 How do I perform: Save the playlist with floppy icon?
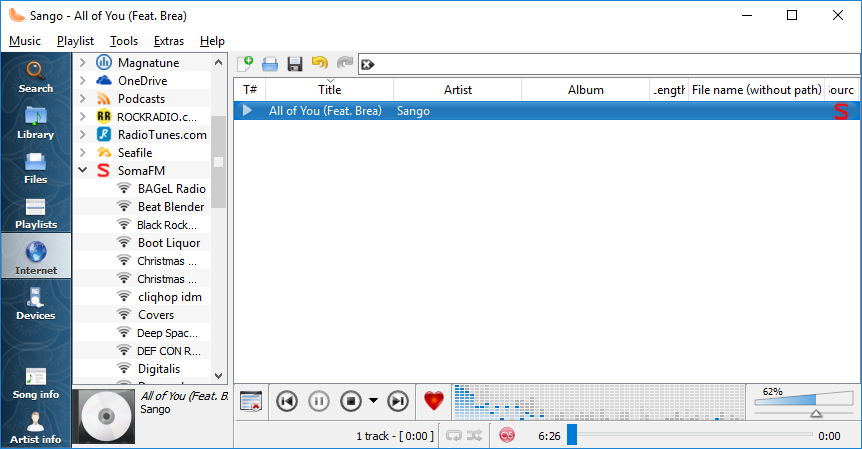295,64
